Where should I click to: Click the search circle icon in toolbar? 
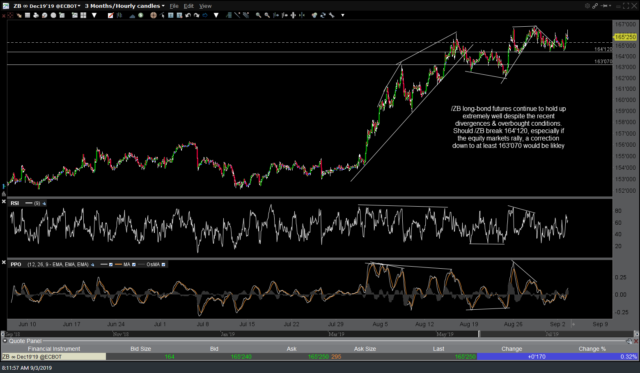click(x=44, y=15)
